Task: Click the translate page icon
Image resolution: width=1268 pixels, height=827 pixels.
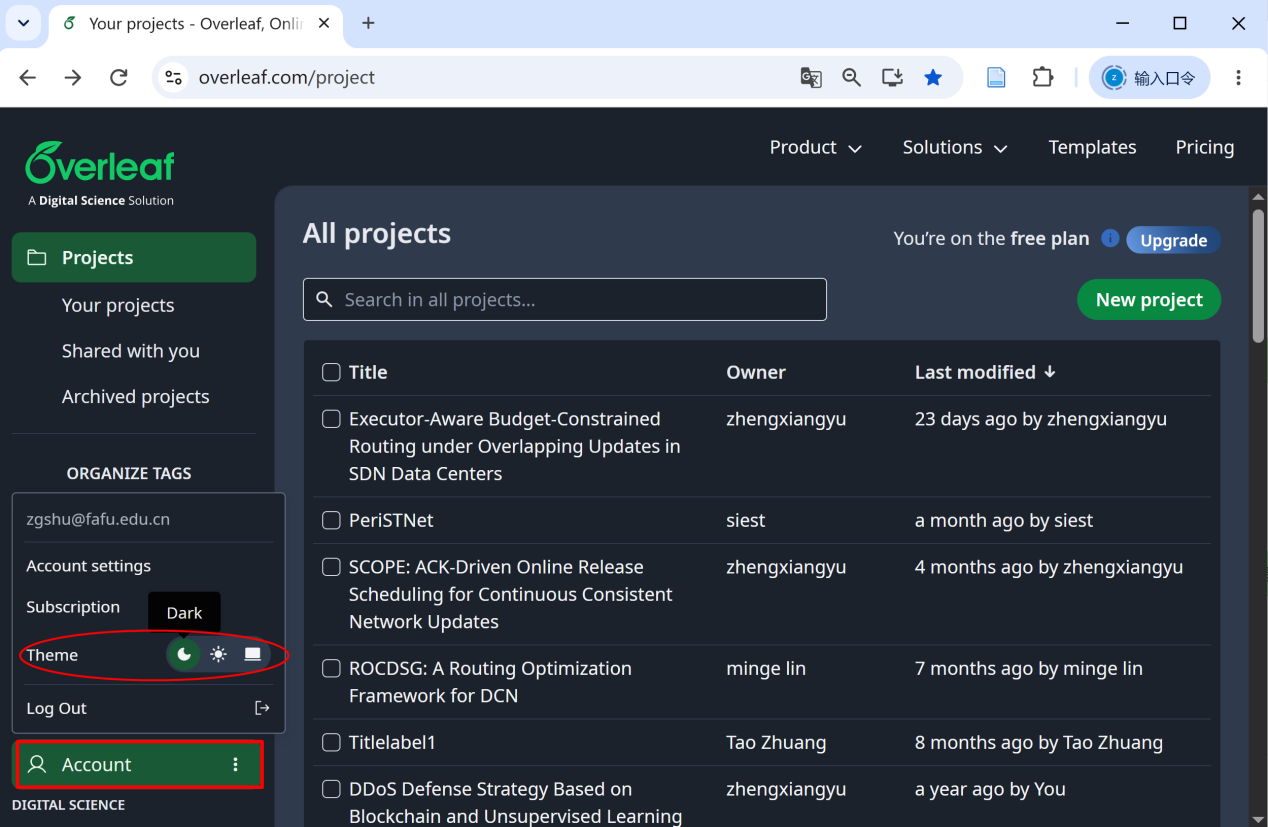Action: coord(811,77)
